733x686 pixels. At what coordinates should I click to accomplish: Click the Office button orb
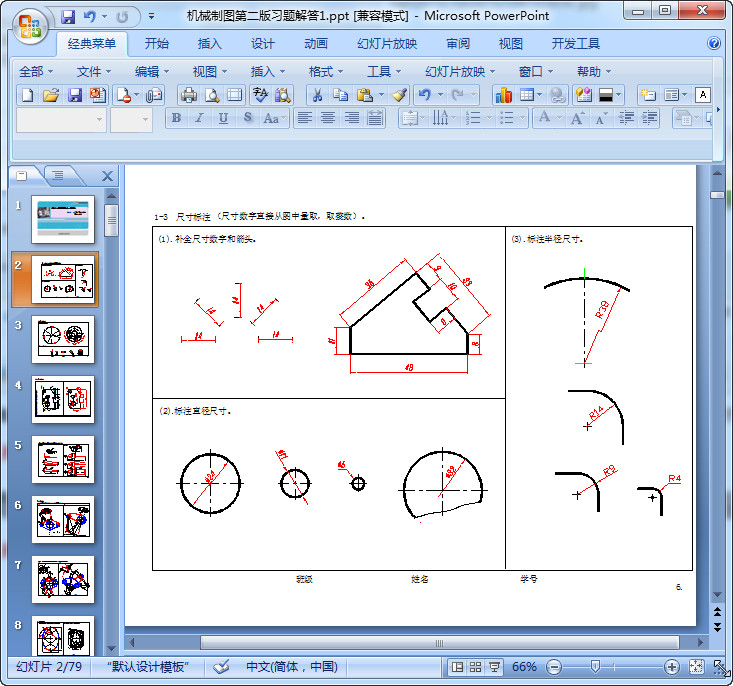pos(29,26)
